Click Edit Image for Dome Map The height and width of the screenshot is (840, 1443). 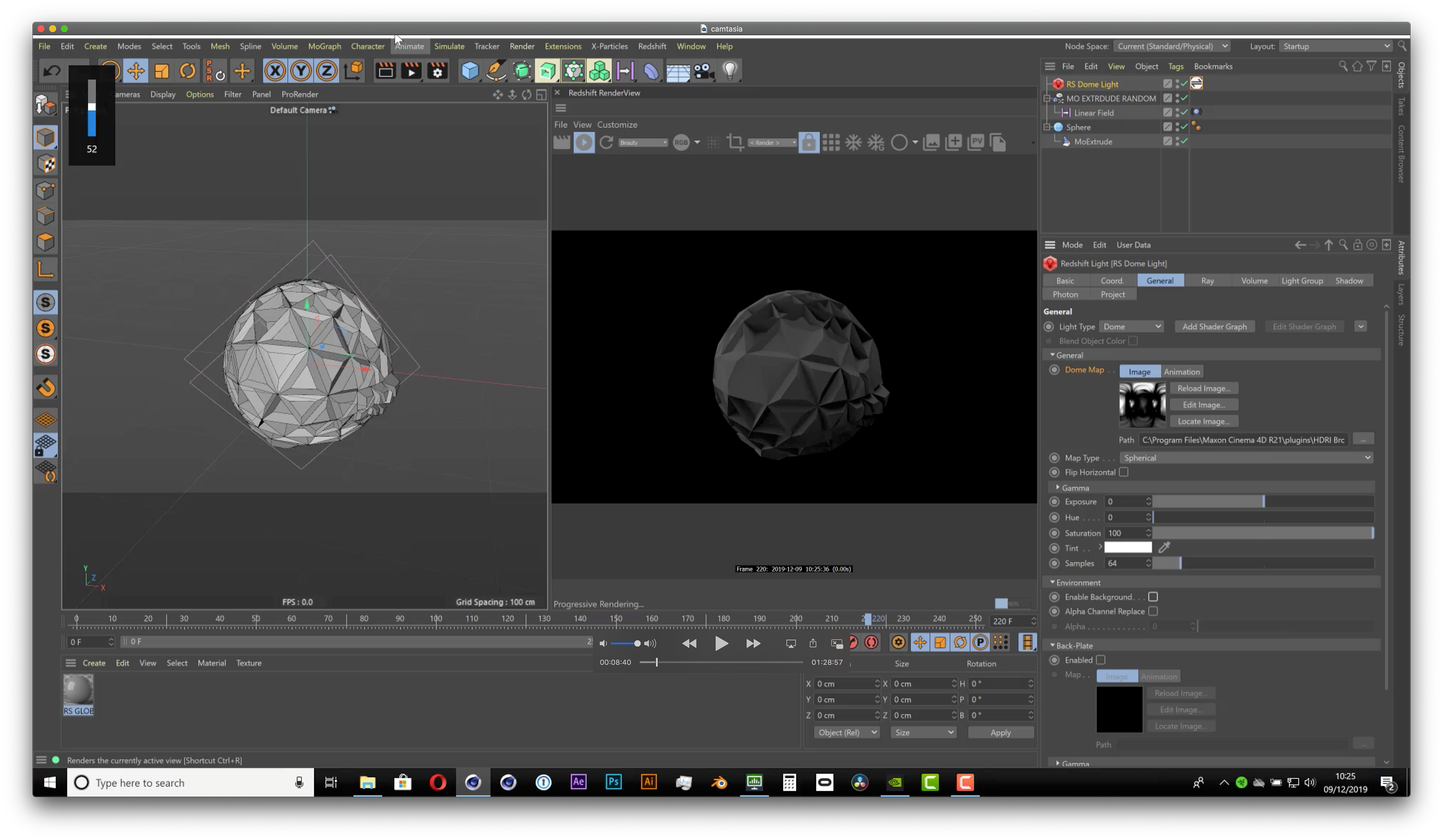point(1204,405)
